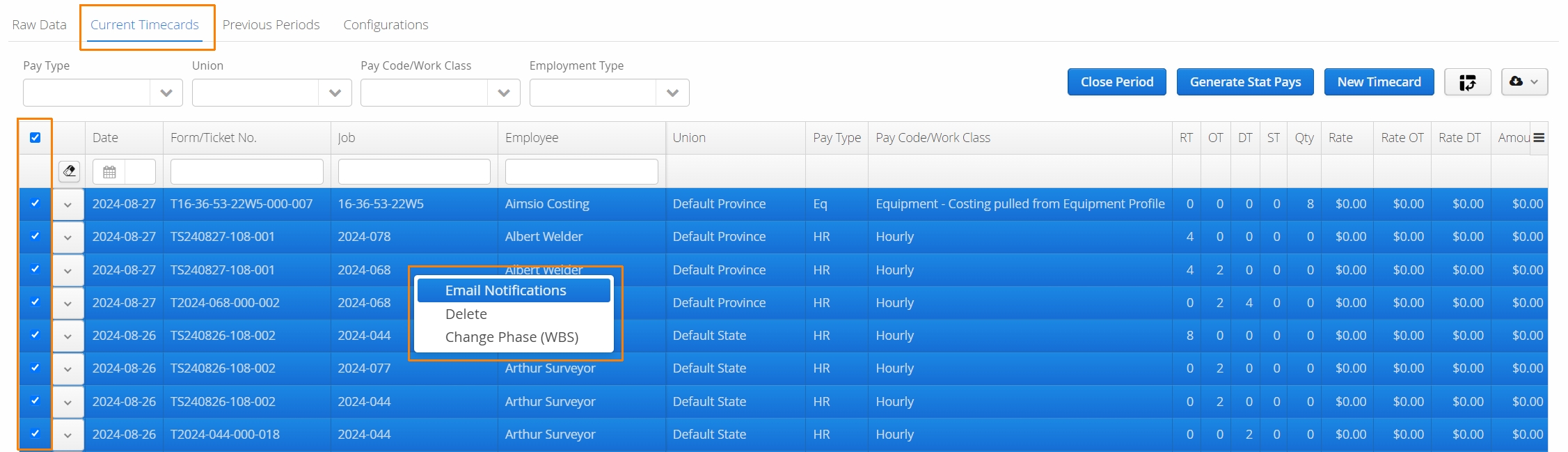Sort by the Rate OT column header
The height and width of the screenshot is (452, 1568).
tap(1402, 138)
